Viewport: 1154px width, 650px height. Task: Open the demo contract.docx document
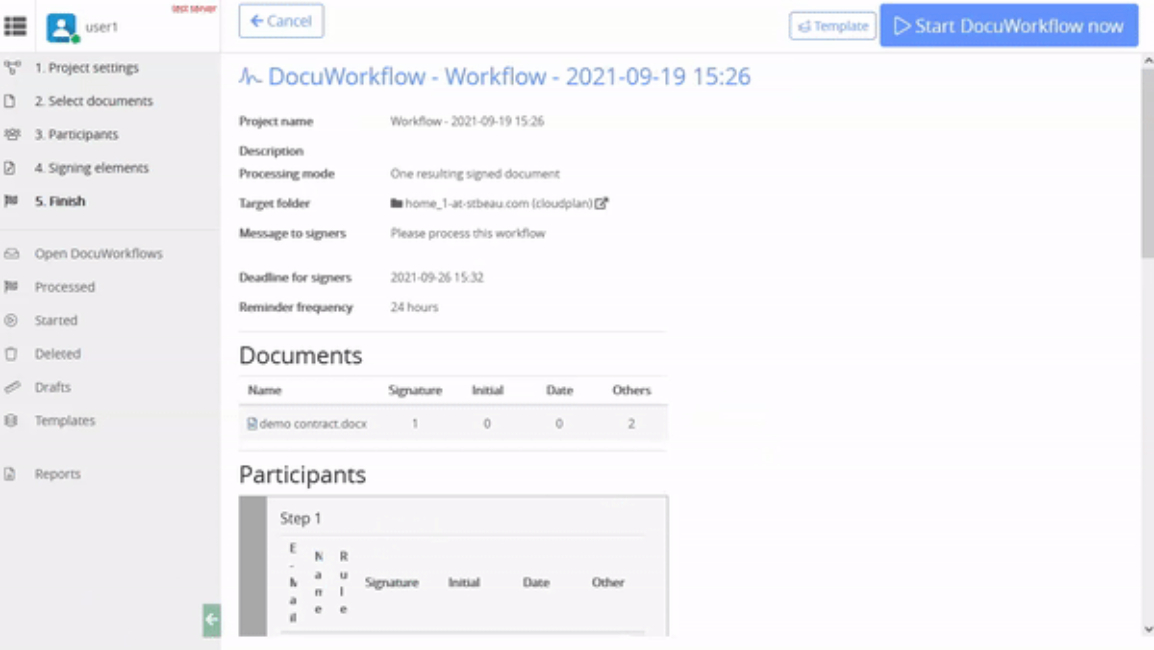coord(313,424)
